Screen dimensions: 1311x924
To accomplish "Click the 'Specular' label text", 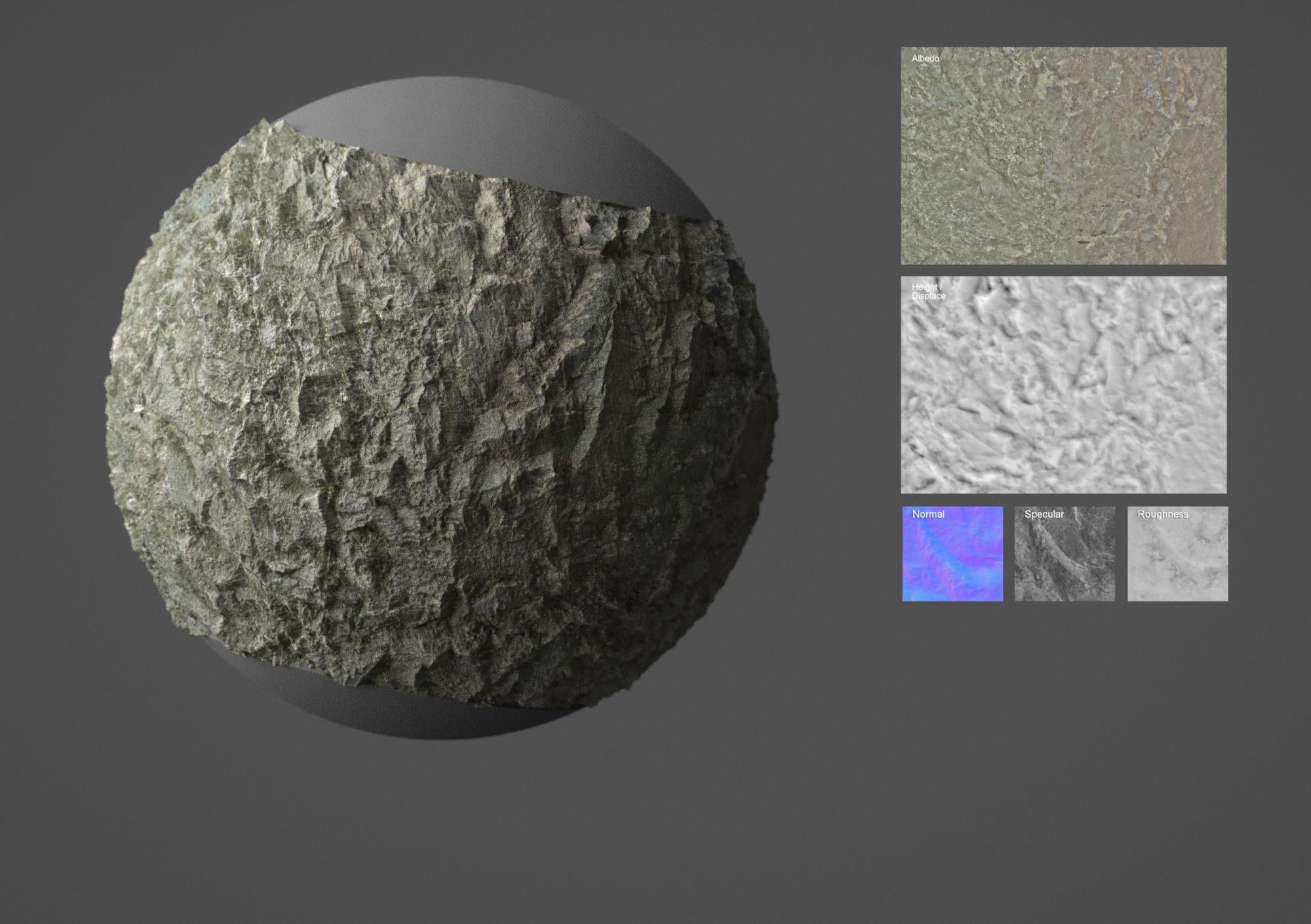I will 1044,514.
